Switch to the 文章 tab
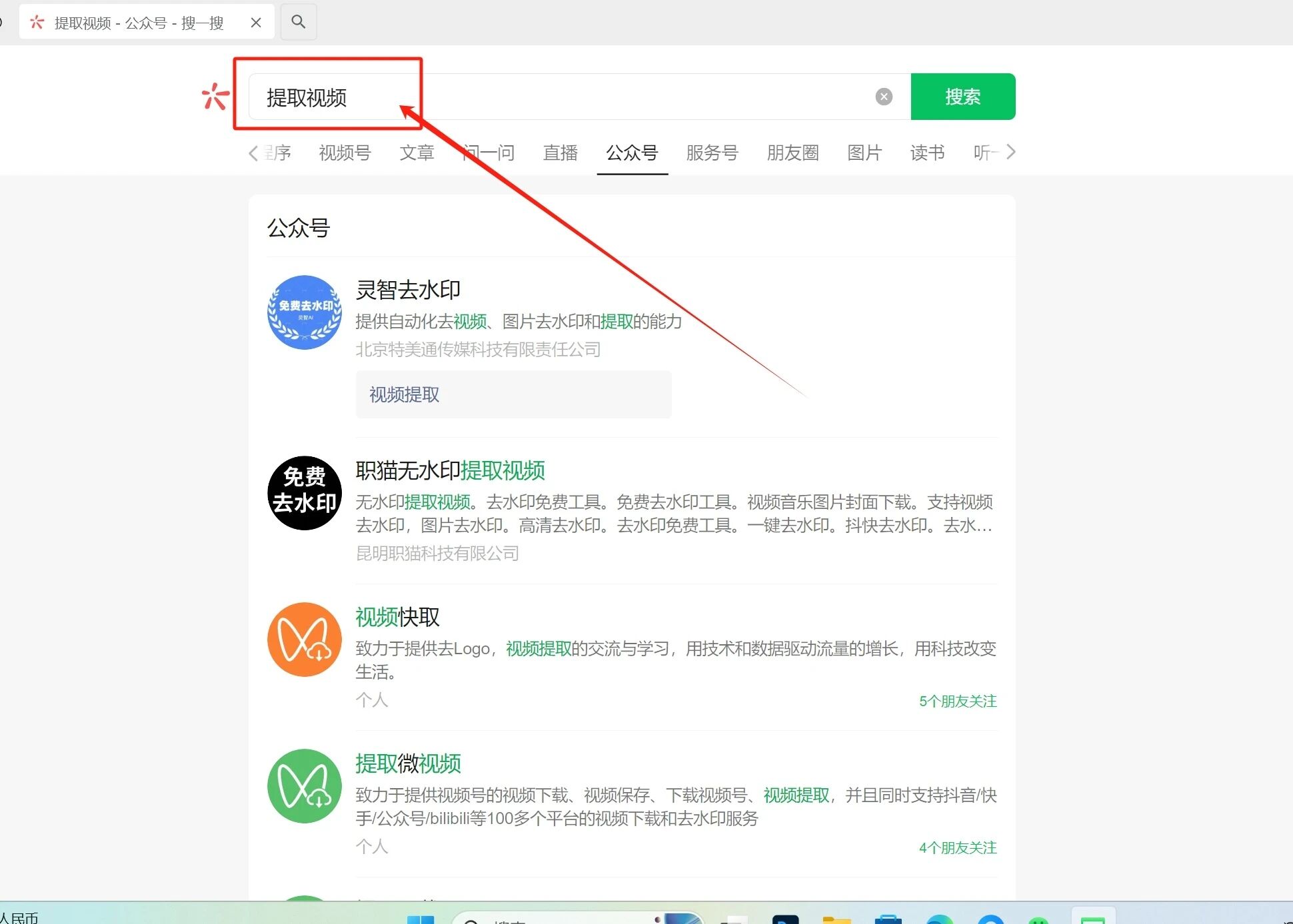This screenshot has height=924, width=1293. coord(417,153)
